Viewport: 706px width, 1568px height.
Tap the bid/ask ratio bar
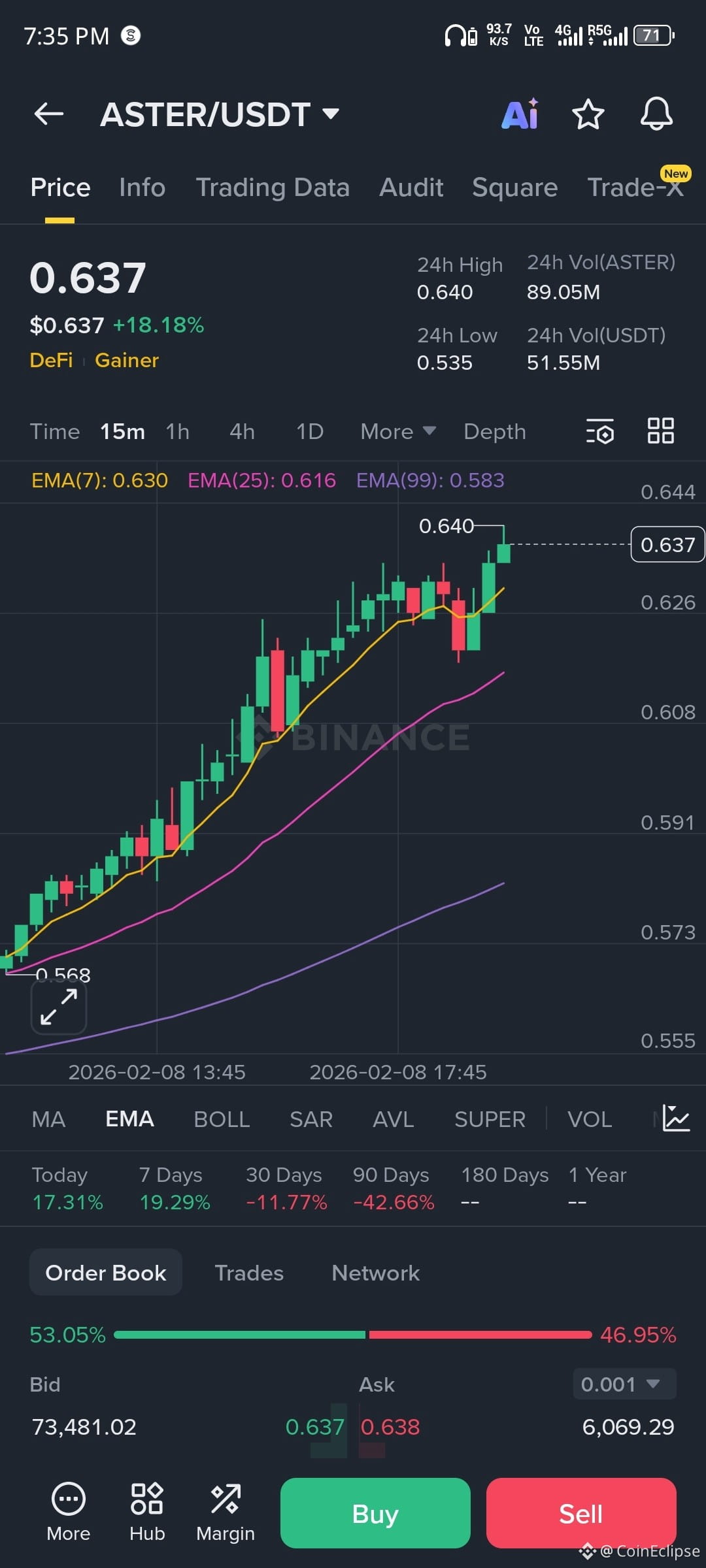click(353, 1335)
